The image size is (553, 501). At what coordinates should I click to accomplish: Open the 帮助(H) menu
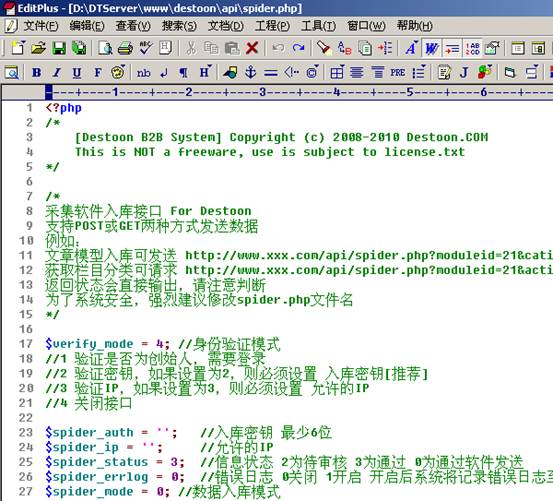(414, 25)
